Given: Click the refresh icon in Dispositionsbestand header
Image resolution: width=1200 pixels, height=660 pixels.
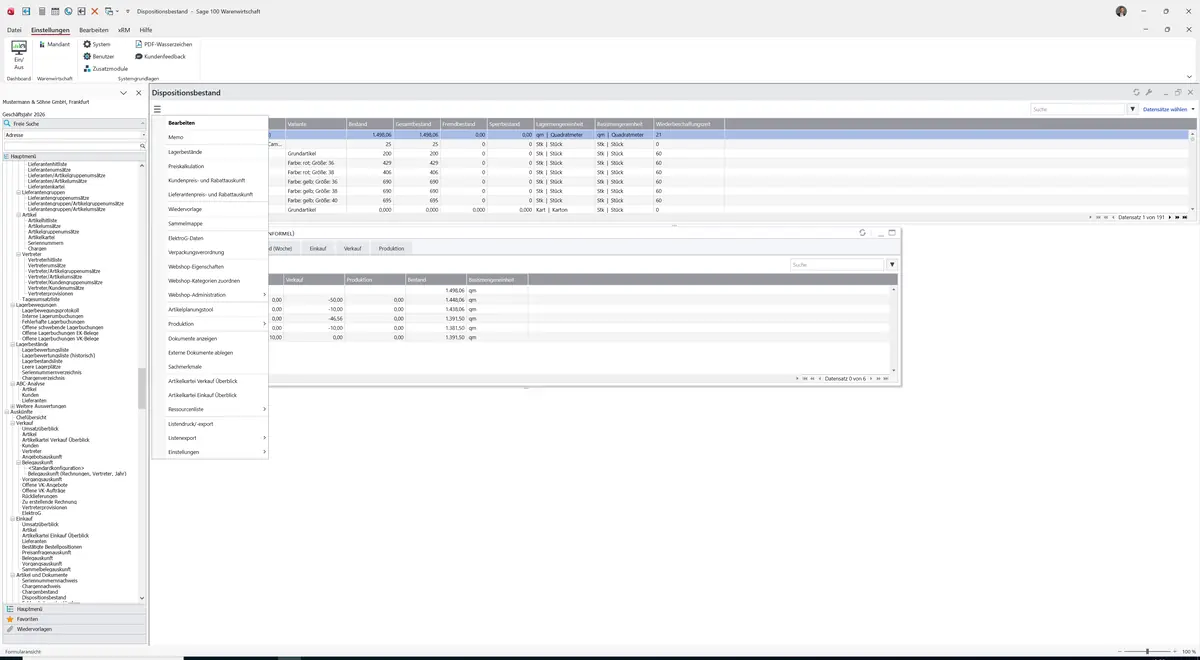Looking at the screenshot, I should click(x=1136, y=92).
